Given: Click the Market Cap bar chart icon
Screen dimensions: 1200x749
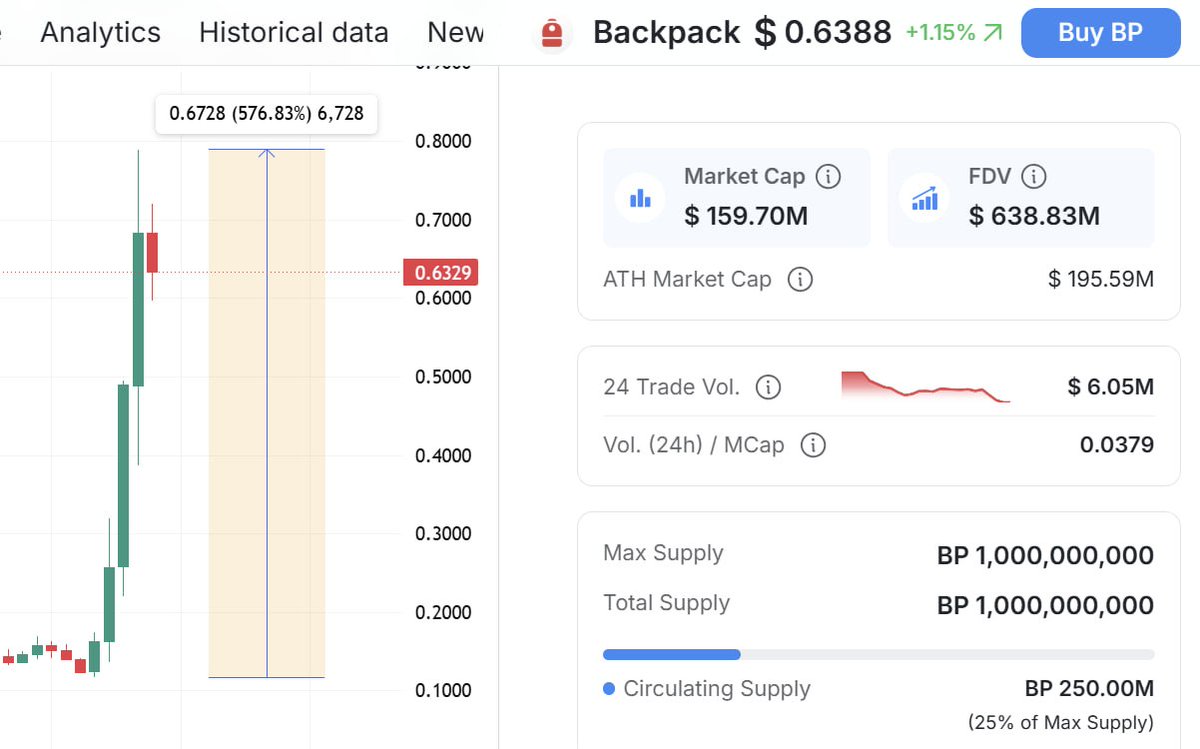Looking at the screenshot, I should (640, 198).
